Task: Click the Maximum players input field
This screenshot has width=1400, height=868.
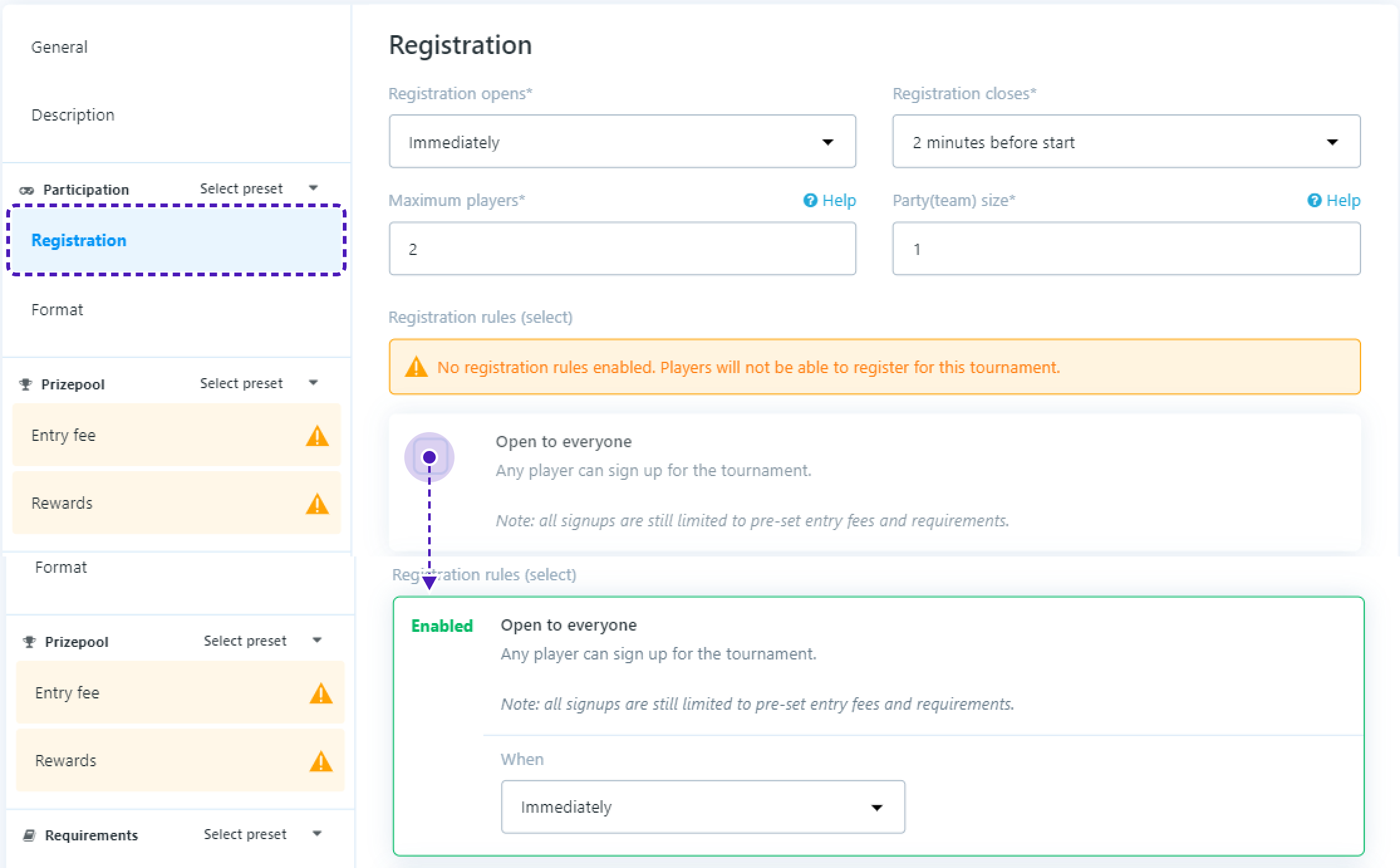Action: coord(622,249)
